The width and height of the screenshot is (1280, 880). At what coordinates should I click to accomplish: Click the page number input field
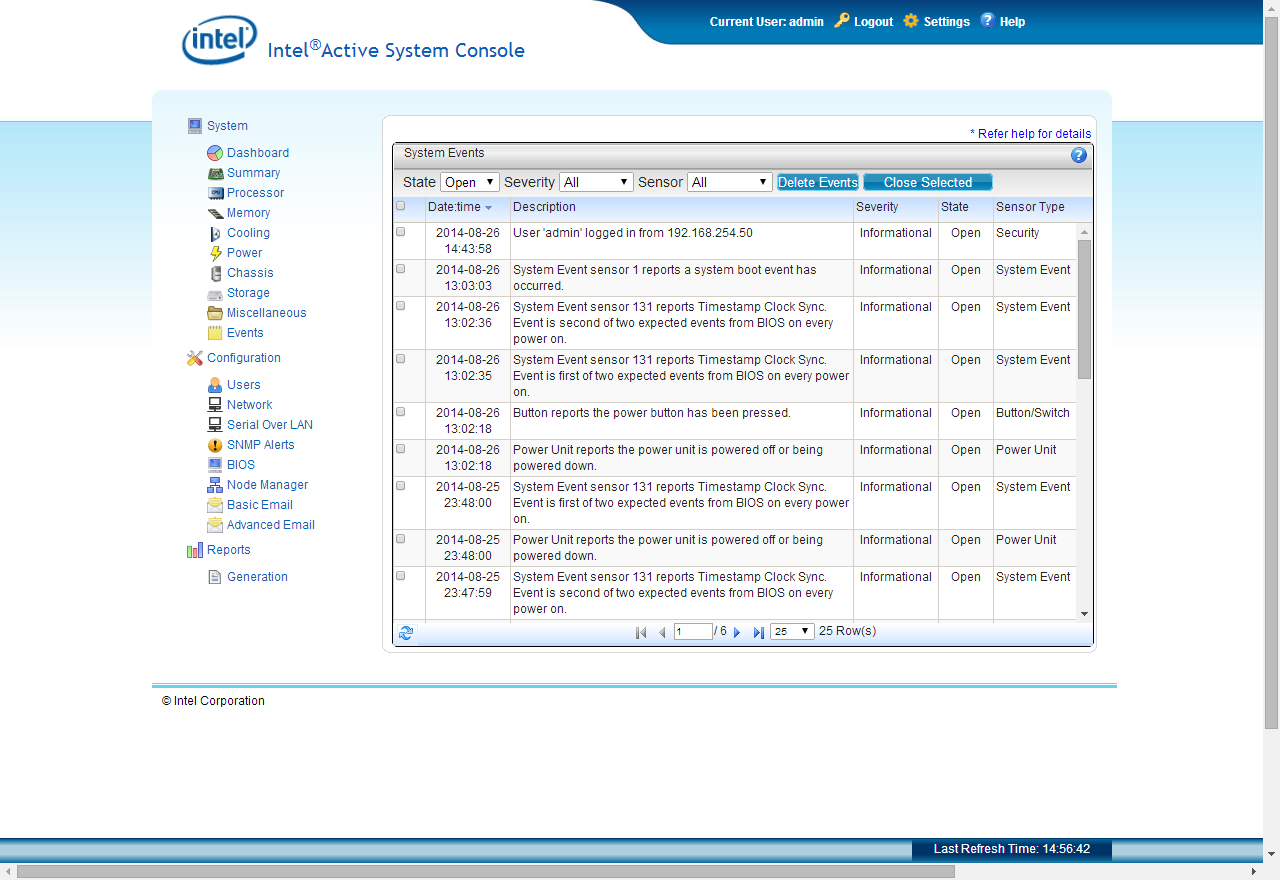click(x=693, y=632)
